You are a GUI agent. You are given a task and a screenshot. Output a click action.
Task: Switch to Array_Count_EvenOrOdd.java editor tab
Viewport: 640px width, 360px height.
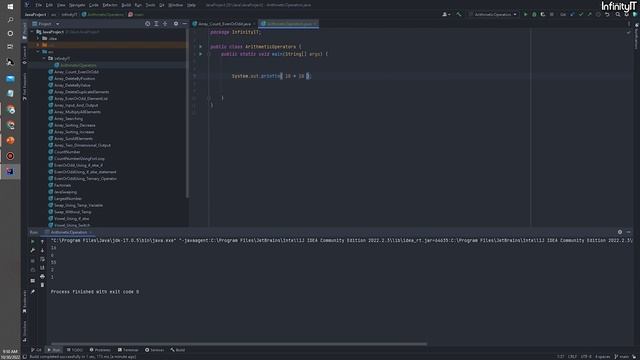[x=224, y=24]
